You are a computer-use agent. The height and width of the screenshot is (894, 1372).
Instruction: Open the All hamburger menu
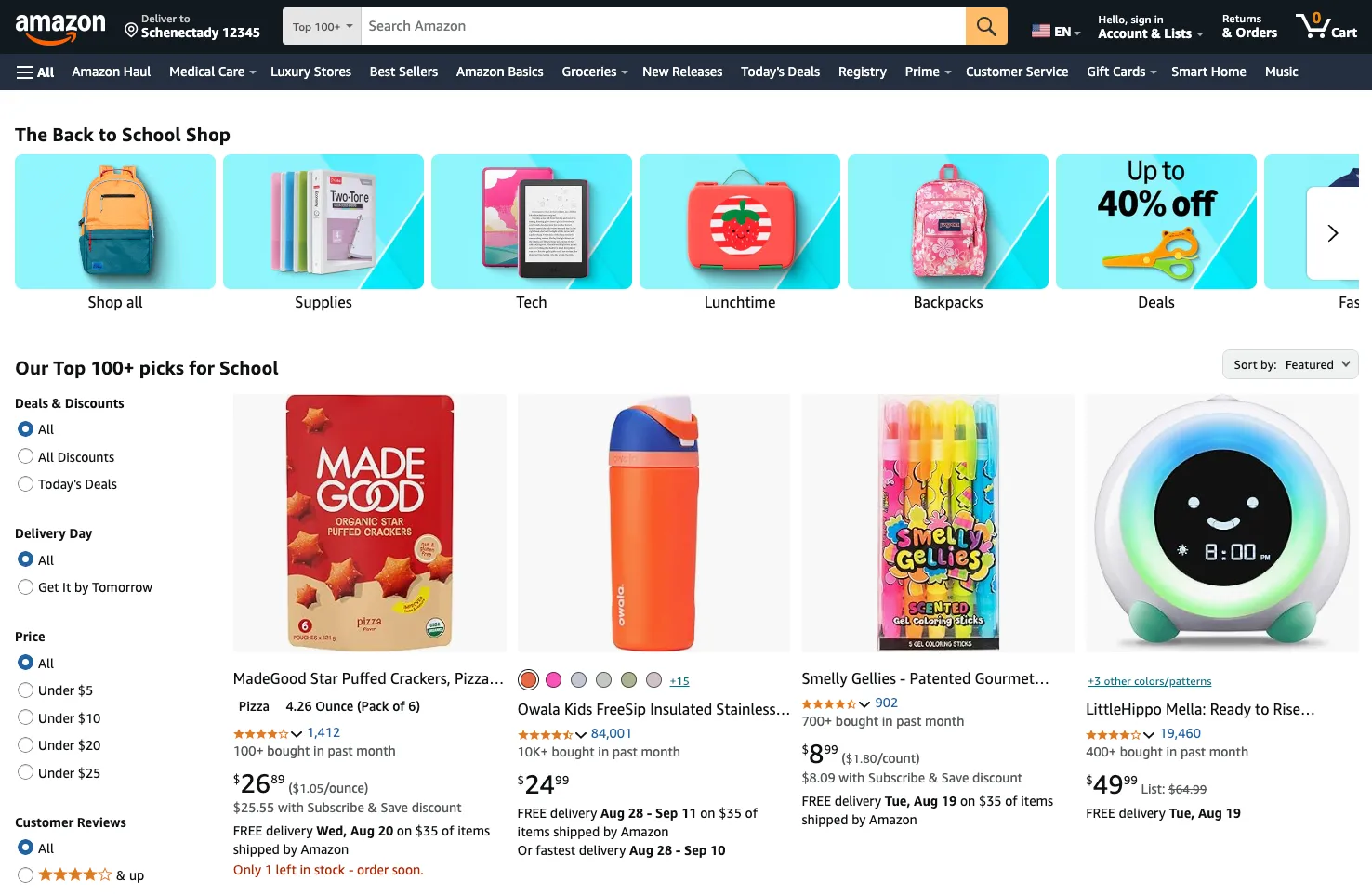[x=34, y=72]
